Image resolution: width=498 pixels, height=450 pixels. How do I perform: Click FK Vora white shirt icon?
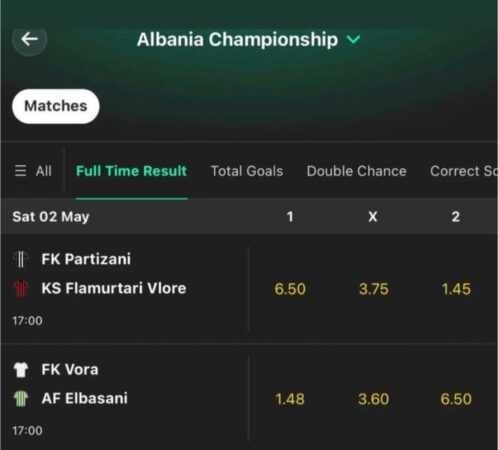(x=21, y=370)
